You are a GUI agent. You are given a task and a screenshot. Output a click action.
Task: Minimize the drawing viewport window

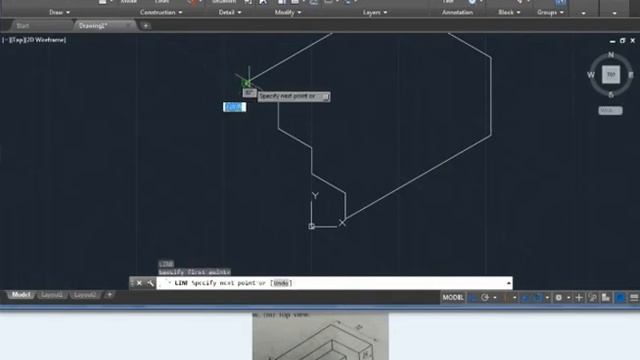pyautogui.click(x=612, y=41)
